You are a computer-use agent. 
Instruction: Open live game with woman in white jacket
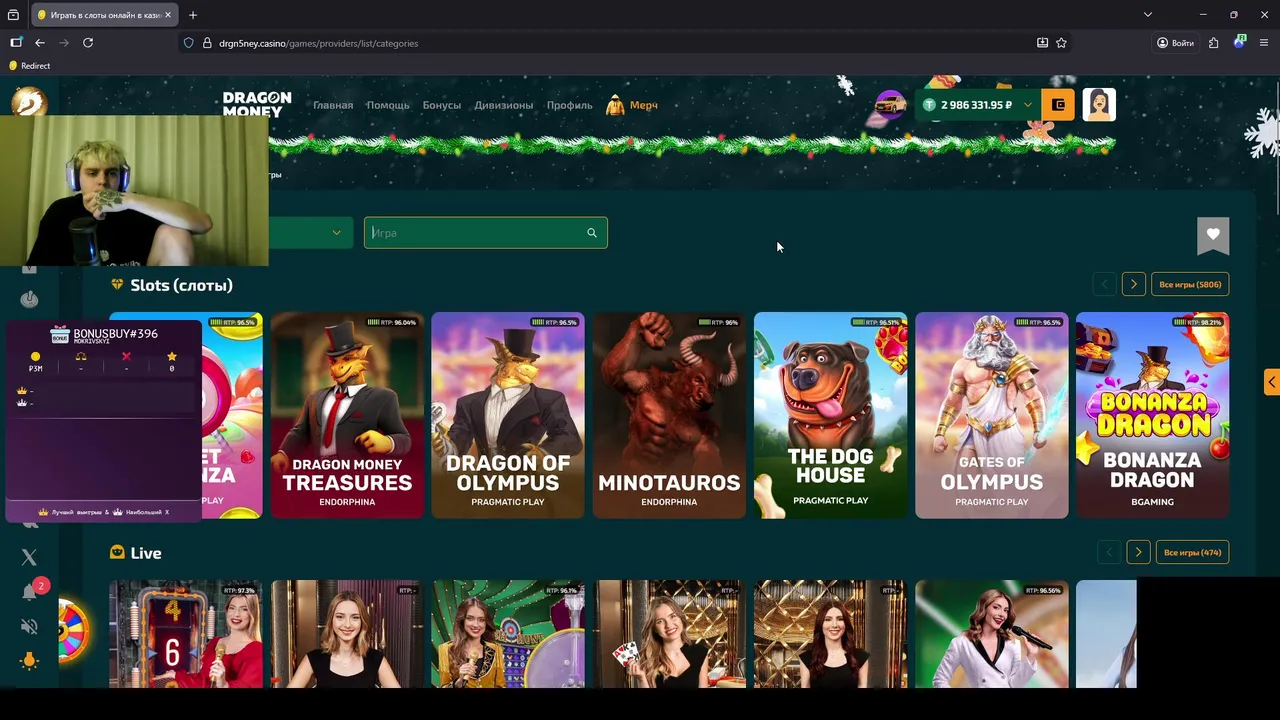992,634
